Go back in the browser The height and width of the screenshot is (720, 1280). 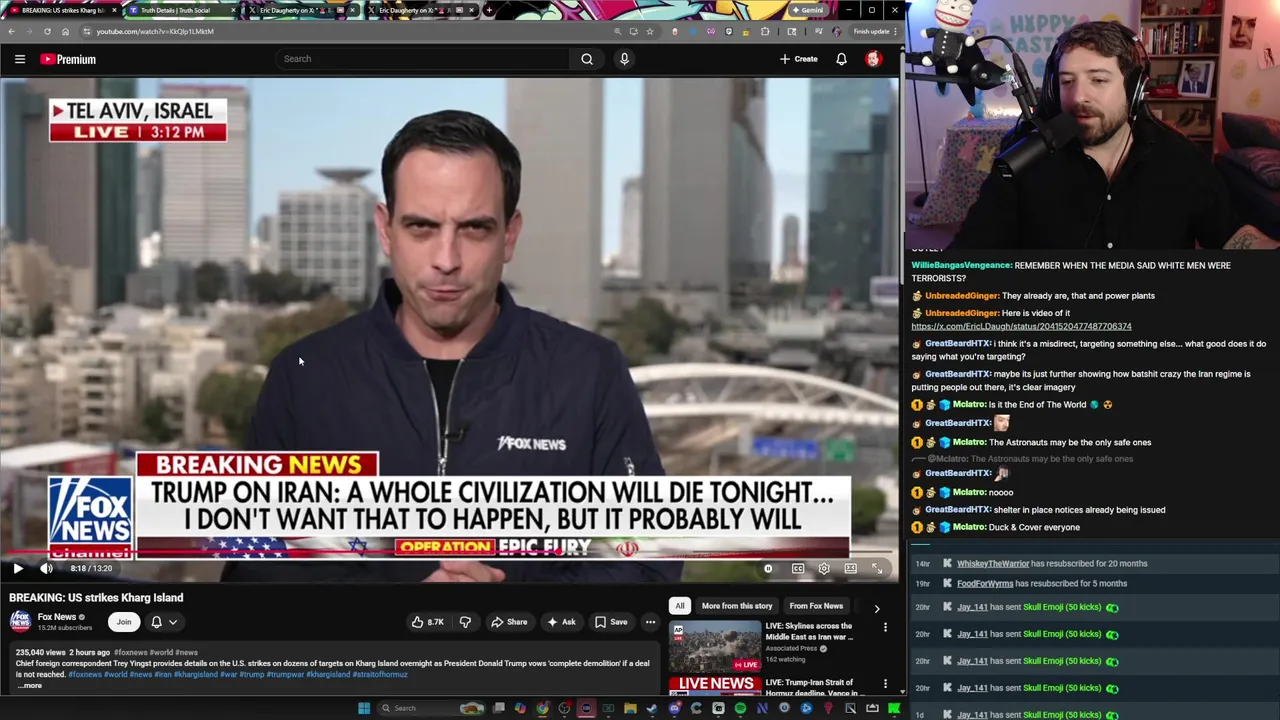(11, 31)
